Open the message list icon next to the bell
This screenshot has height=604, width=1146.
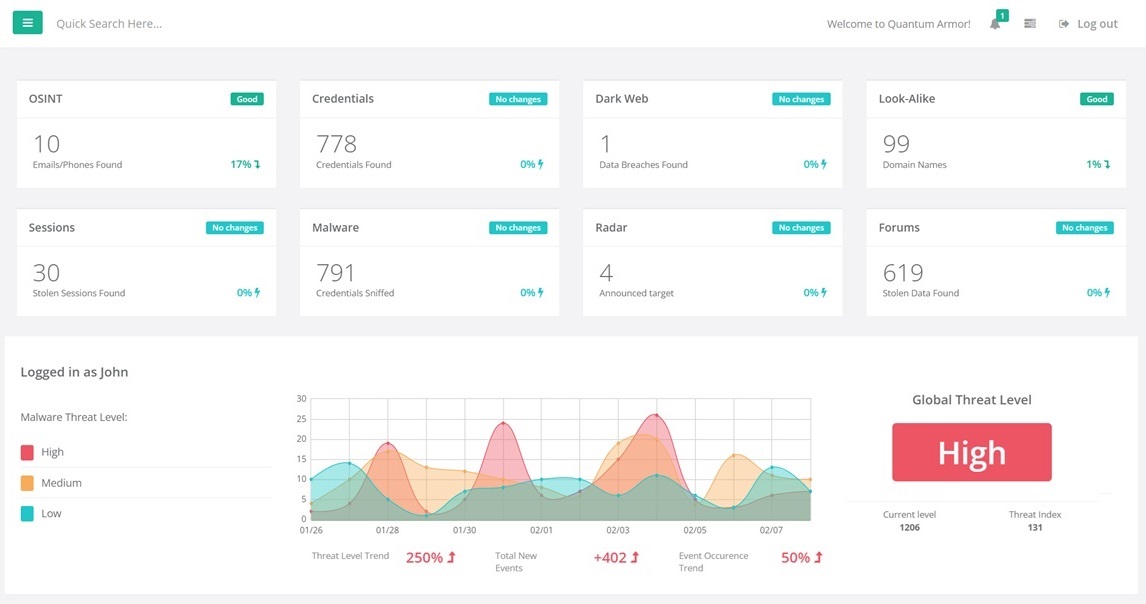1029,23
